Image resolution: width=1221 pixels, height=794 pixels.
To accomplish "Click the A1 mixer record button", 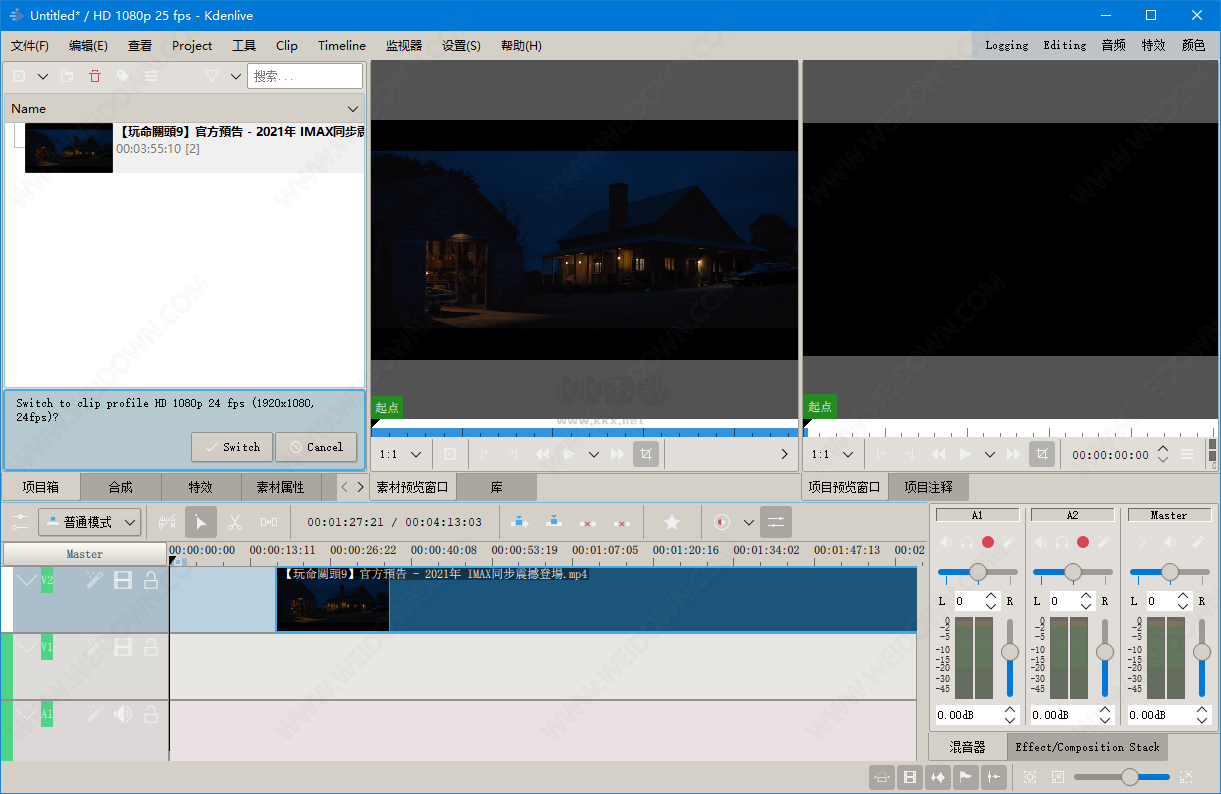I will pyautogui.click(x=988, y=542).
